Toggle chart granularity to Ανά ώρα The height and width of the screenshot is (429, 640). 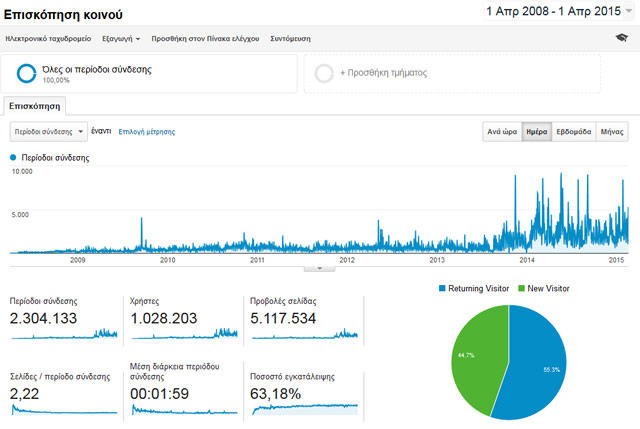tap(501, 131)
